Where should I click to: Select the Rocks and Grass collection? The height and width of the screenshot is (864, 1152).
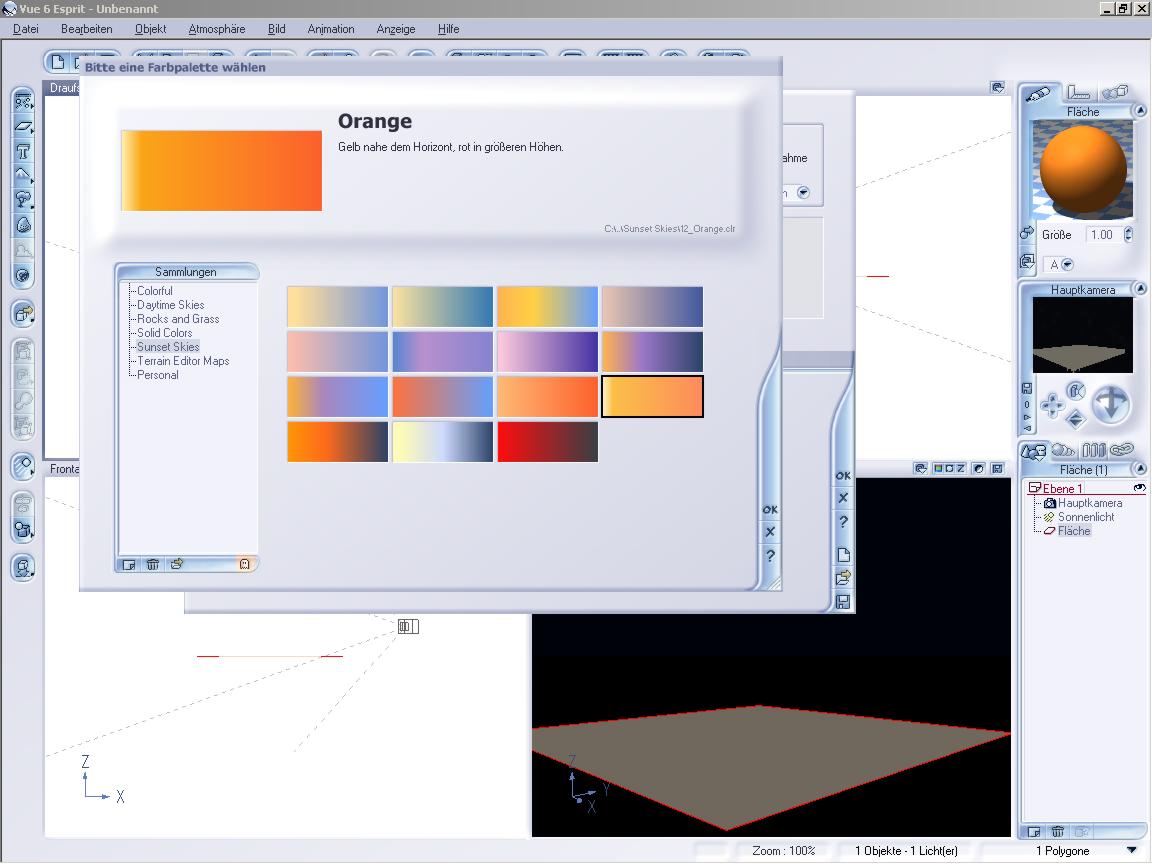[x=178, y=319]
